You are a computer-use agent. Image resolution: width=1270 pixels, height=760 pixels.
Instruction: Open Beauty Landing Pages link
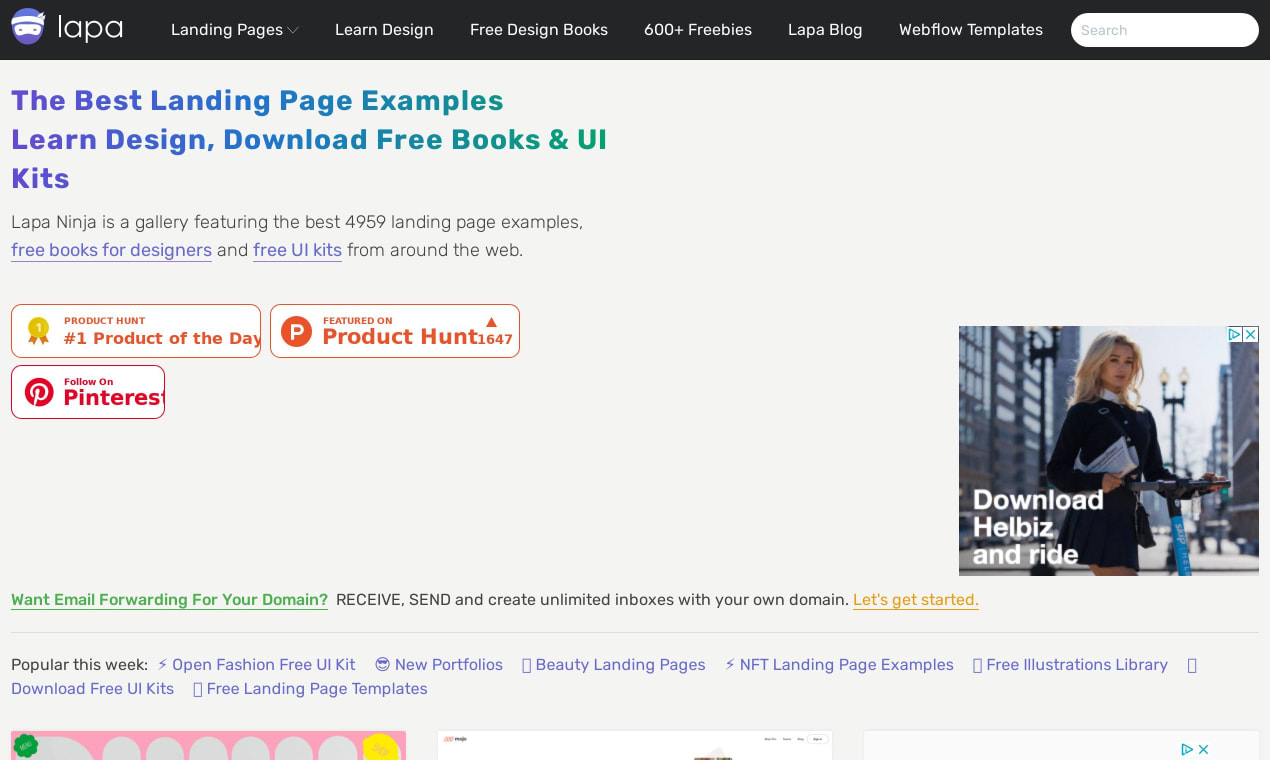[x=614, y=665]
